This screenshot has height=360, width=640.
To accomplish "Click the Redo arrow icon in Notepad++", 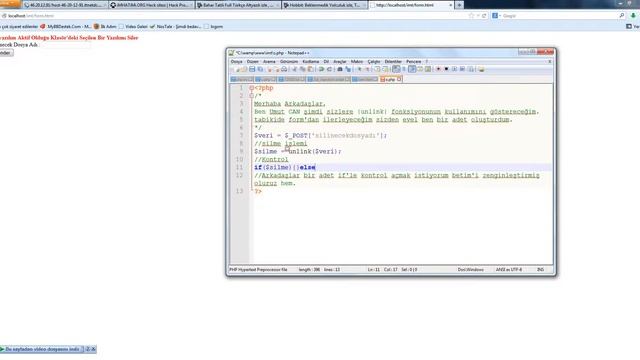I will [x=329, y=69].
